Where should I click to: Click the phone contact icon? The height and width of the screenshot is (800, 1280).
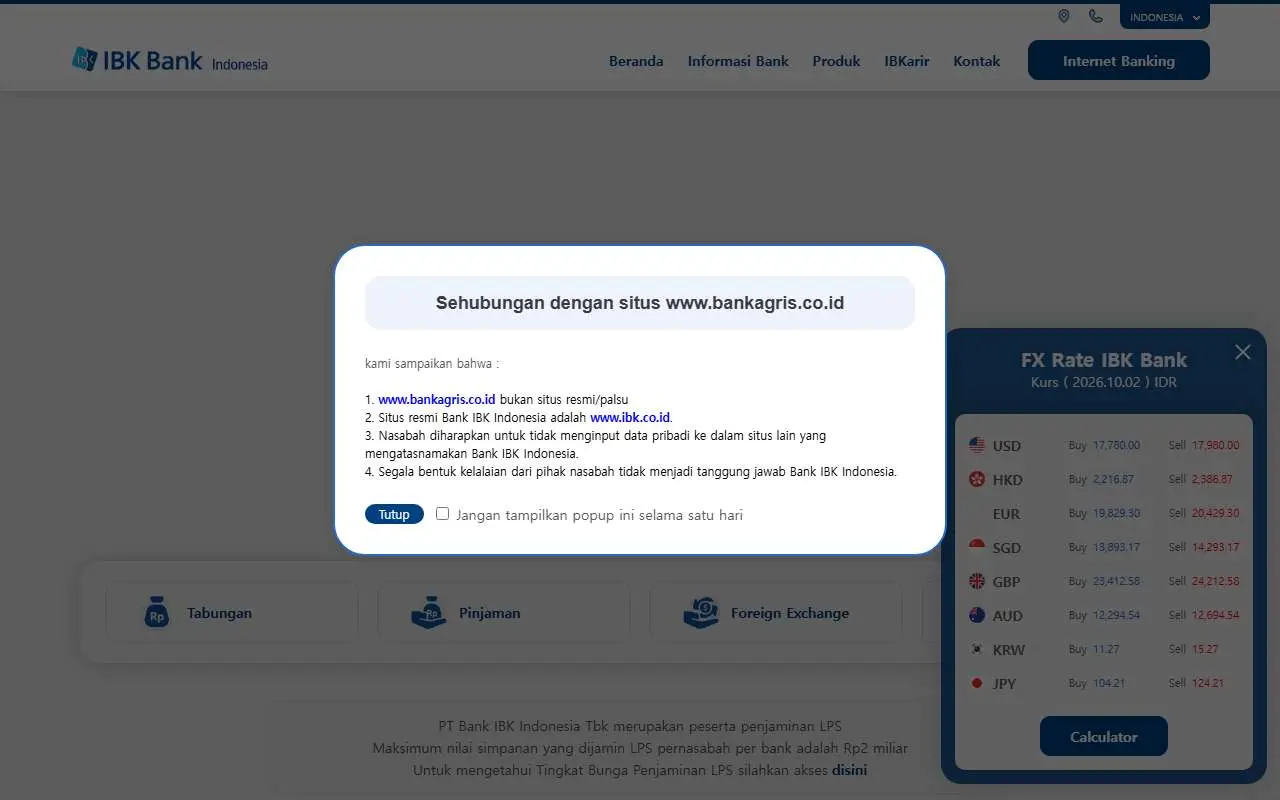pyautogui.click(x=1096, y=16)
